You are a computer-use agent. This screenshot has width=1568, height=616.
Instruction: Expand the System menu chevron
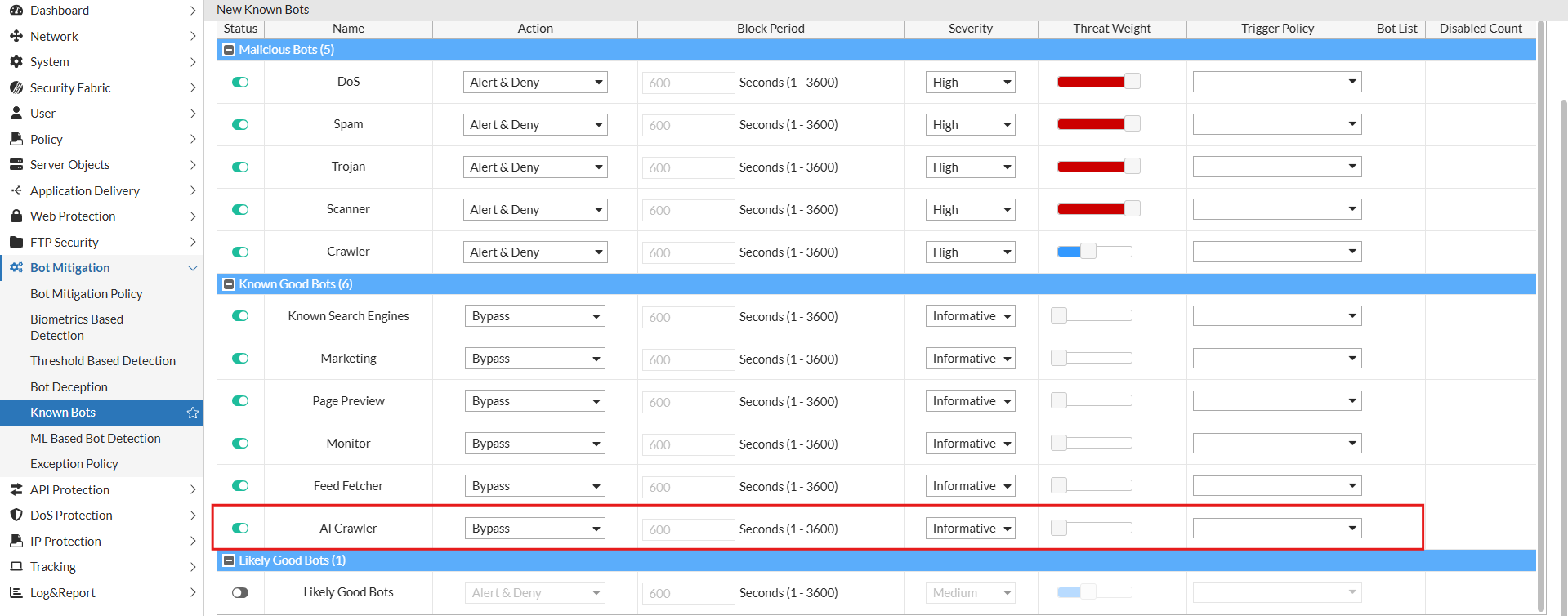(x=193, y=61)
